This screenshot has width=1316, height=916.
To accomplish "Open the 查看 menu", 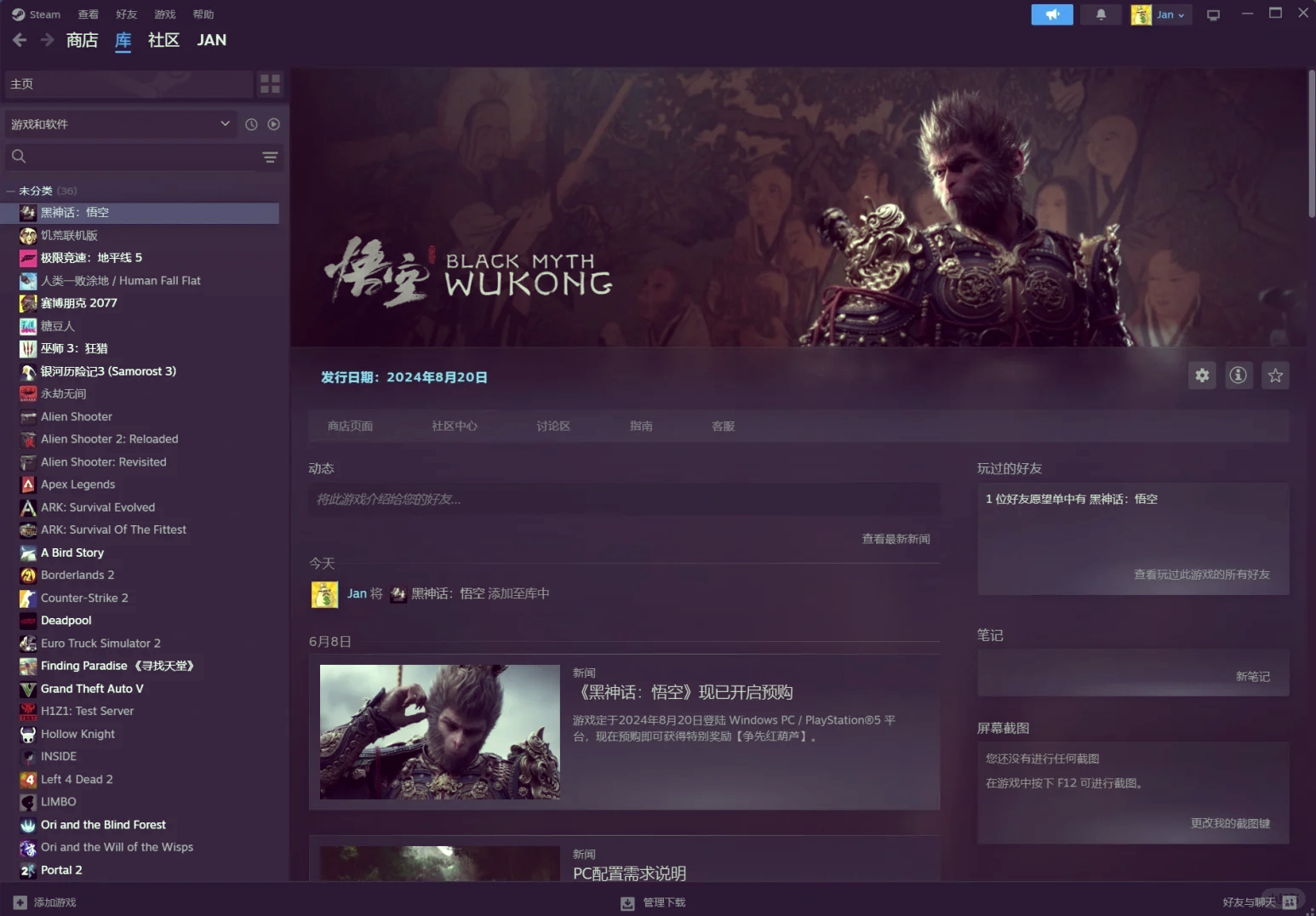I will [89, 14].
